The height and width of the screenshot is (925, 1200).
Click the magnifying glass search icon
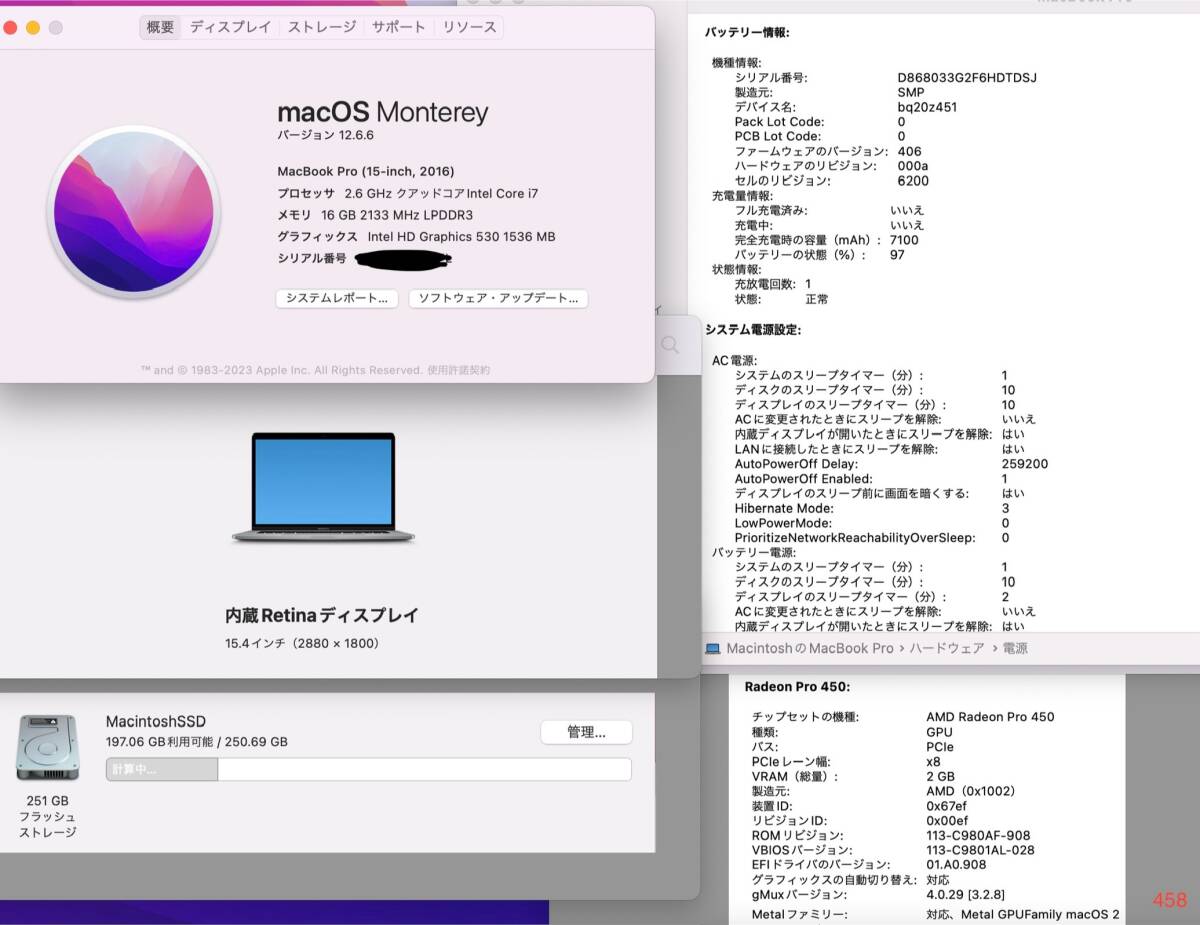coord(670,345)
